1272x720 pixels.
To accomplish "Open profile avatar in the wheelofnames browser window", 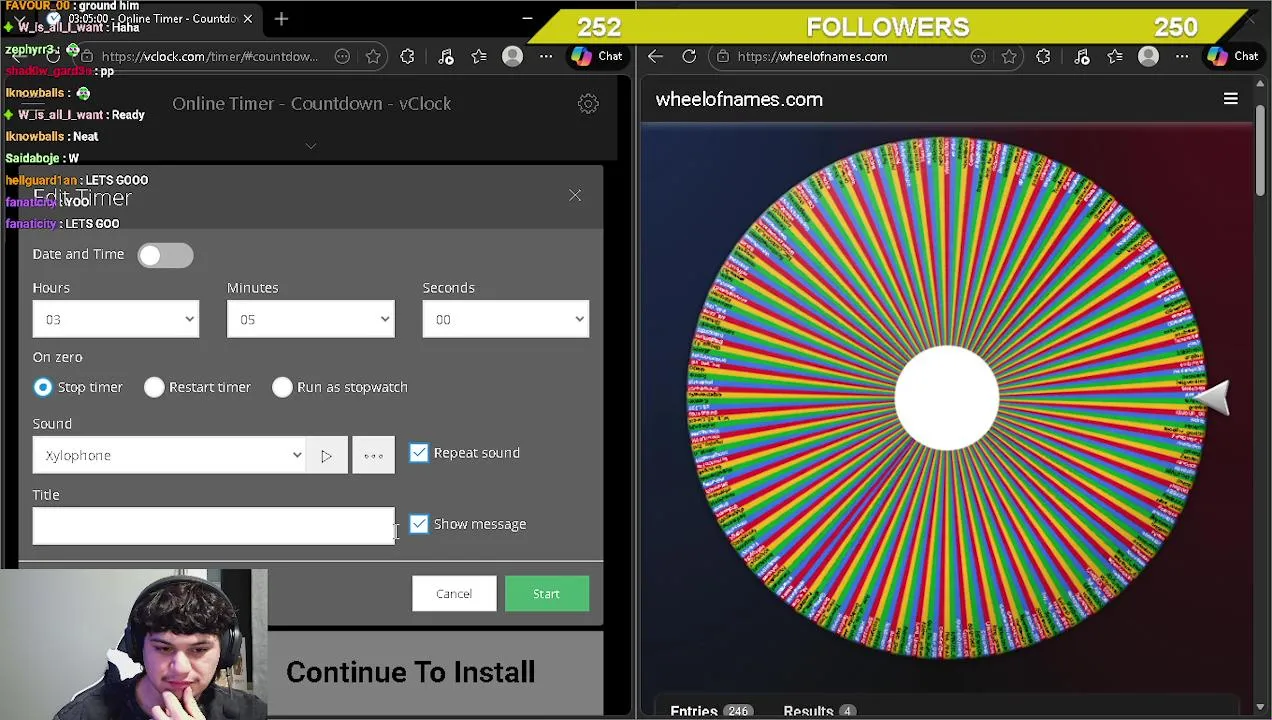I will [1148, 56].
